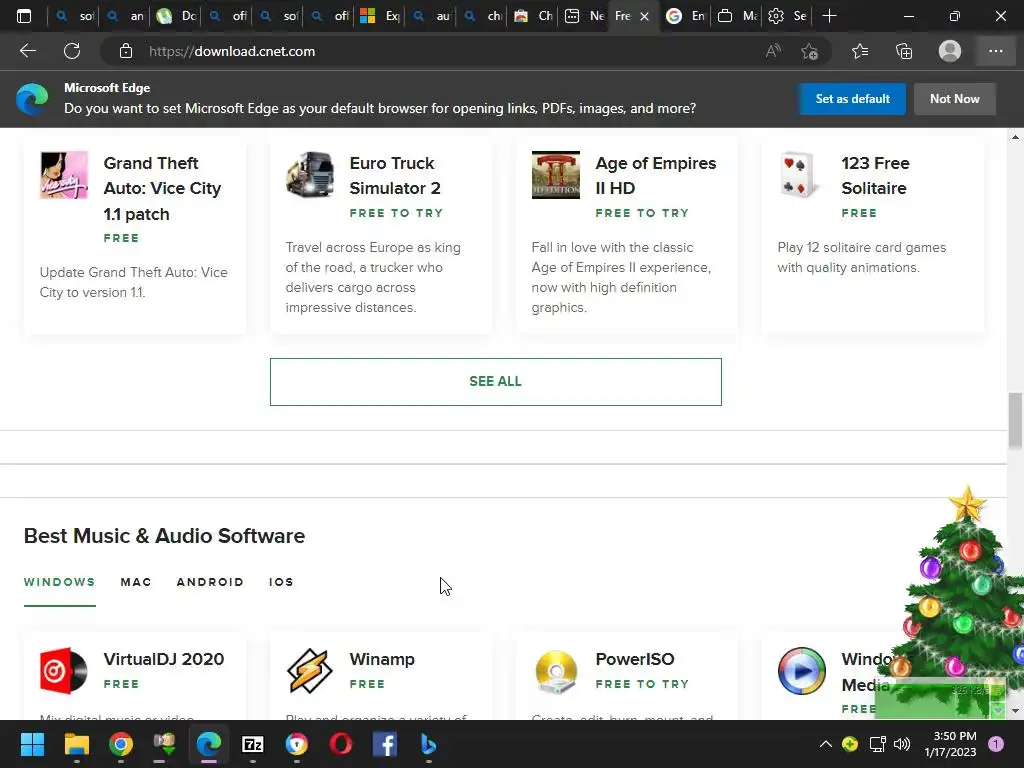Screen dimensions: 1024x768
Task: Launch Chrome from the taskbar
Action: 121,744
